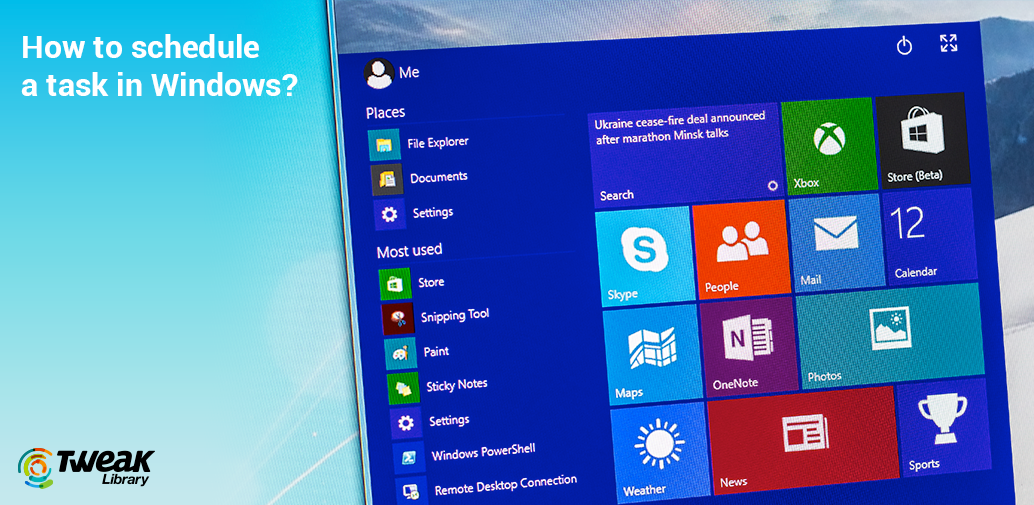
Task: Open Settings gear under Most used
Action: coord(406,423)
